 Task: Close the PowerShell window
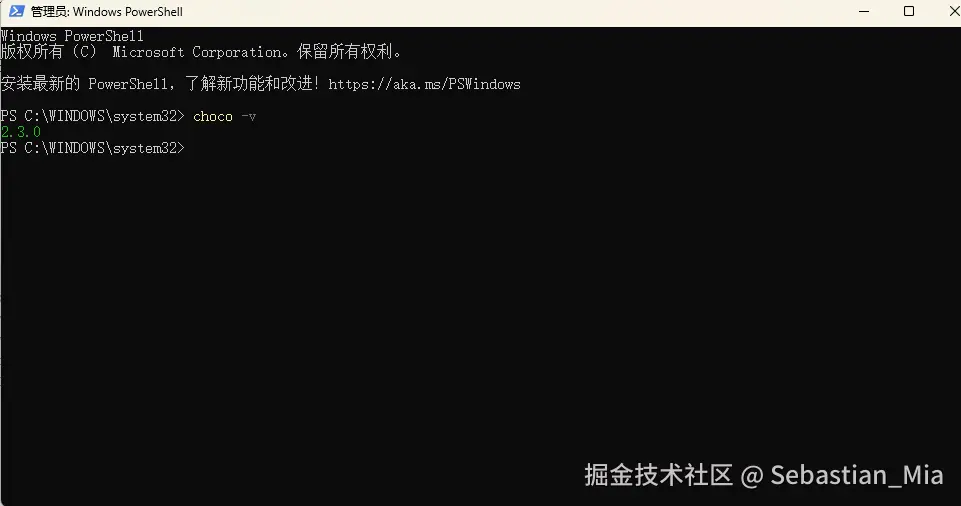click(x=954, y=12)
